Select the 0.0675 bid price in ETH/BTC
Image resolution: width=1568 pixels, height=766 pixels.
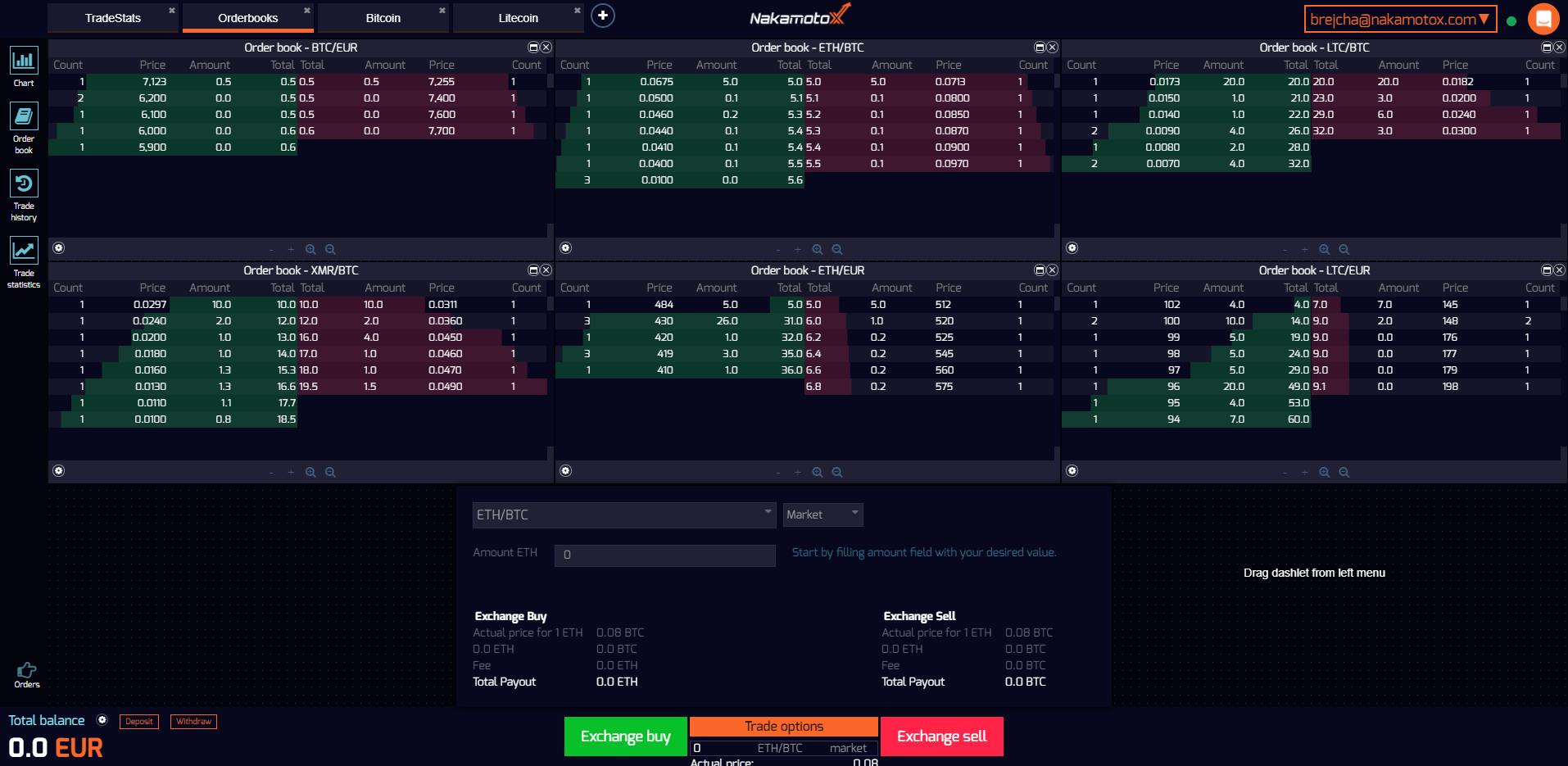pyautogui.click(x=656, y=82)
